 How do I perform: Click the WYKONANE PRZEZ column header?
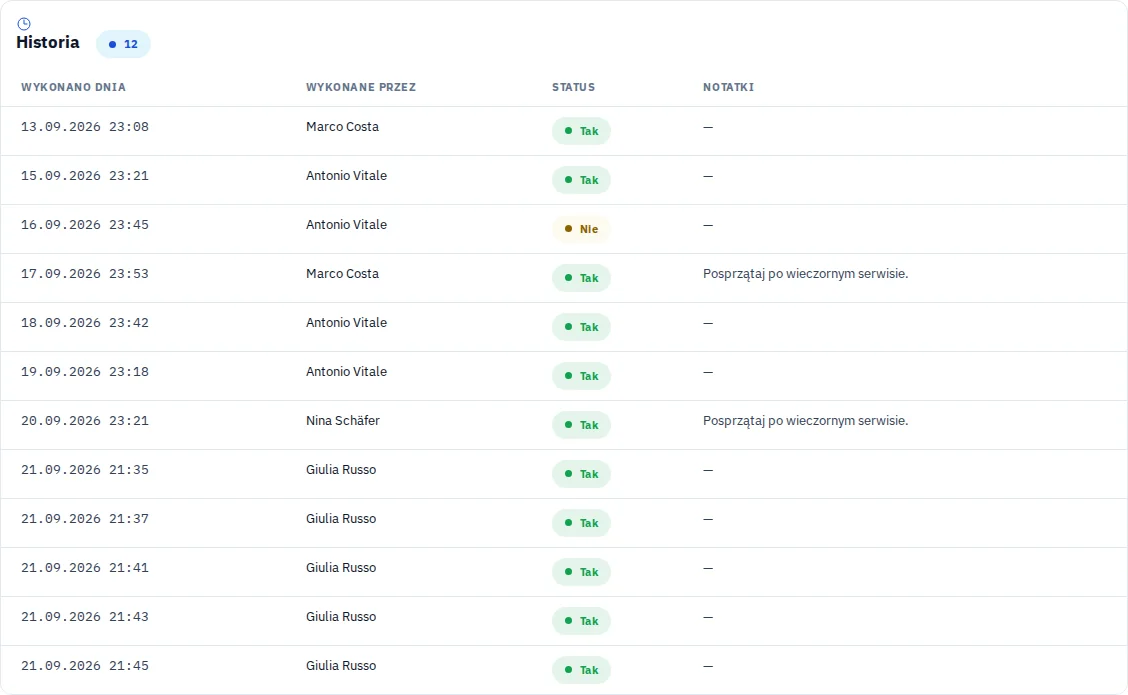tap(361, 87)
